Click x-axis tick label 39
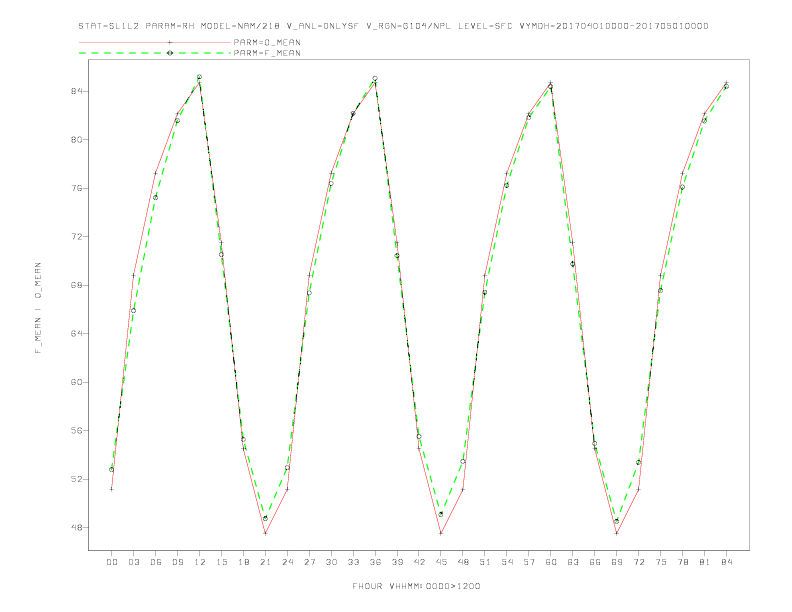The image size is (792, 612). [x=397, y=562]
